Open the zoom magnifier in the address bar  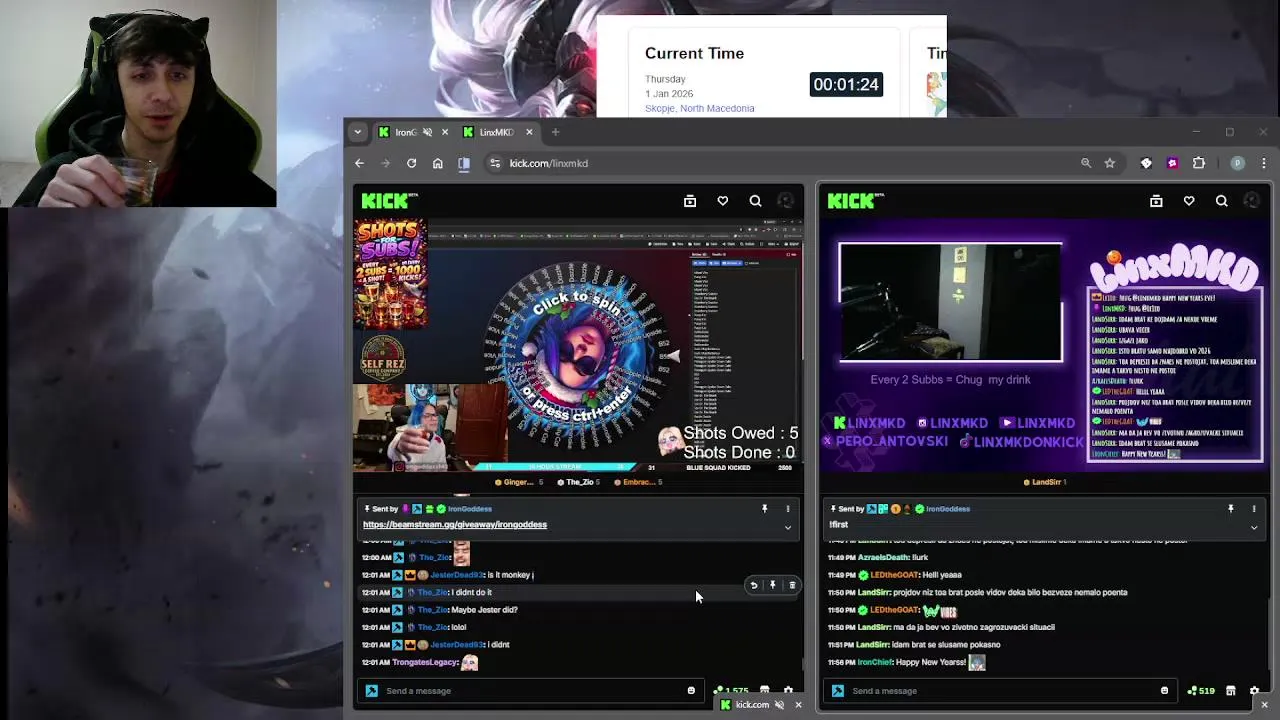tap(1086, 163)
